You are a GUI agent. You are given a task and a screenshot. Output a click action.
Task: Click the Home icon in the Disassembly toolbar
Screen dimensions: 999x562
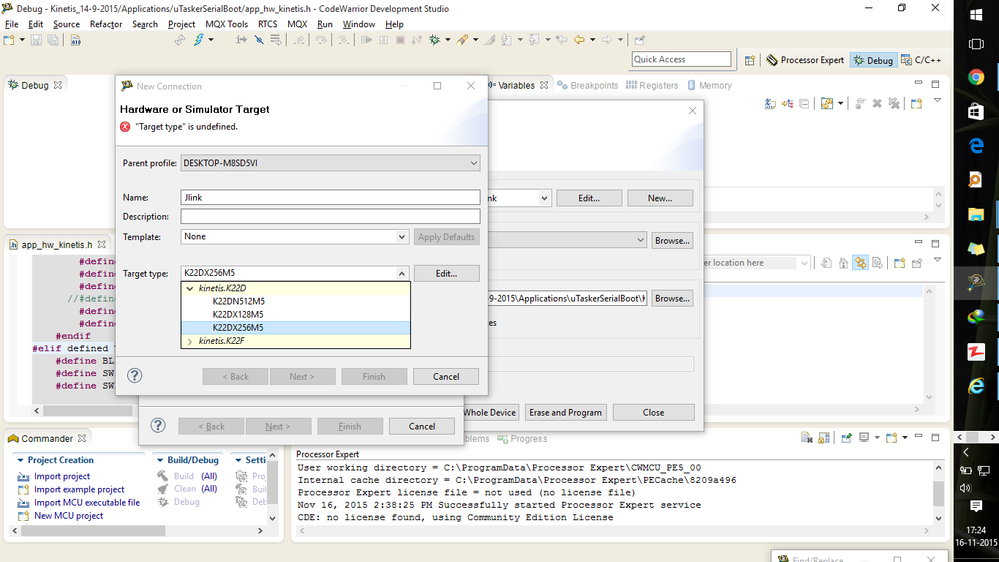click(x=844, y=263)
